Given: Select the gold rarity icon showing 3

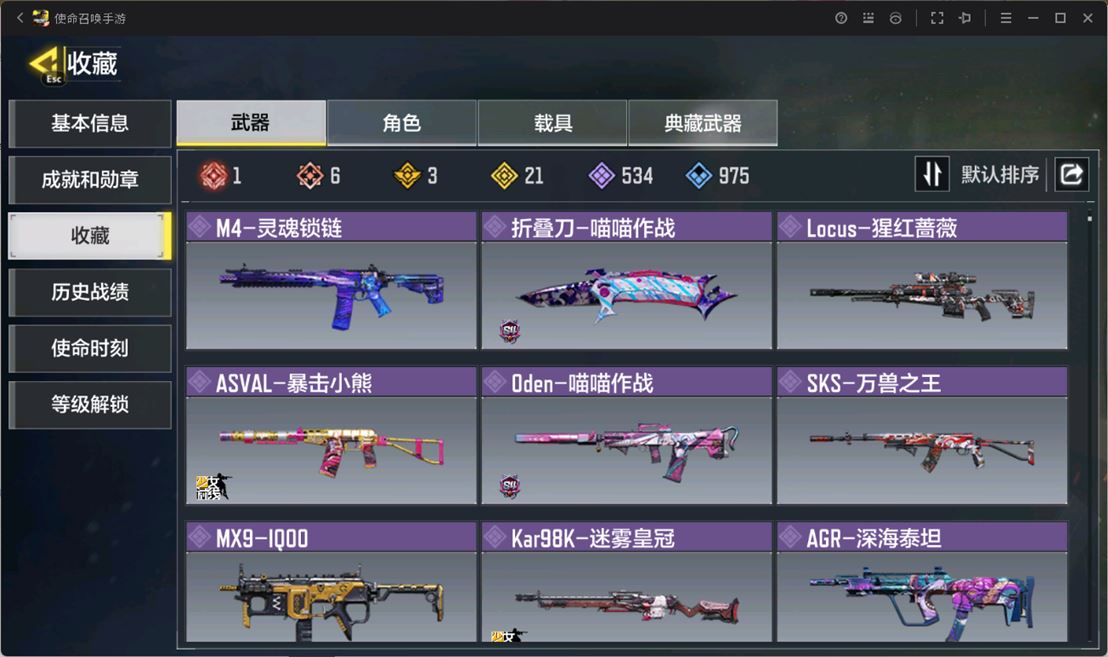Looking at the screenshot, I should click(407, 175).
